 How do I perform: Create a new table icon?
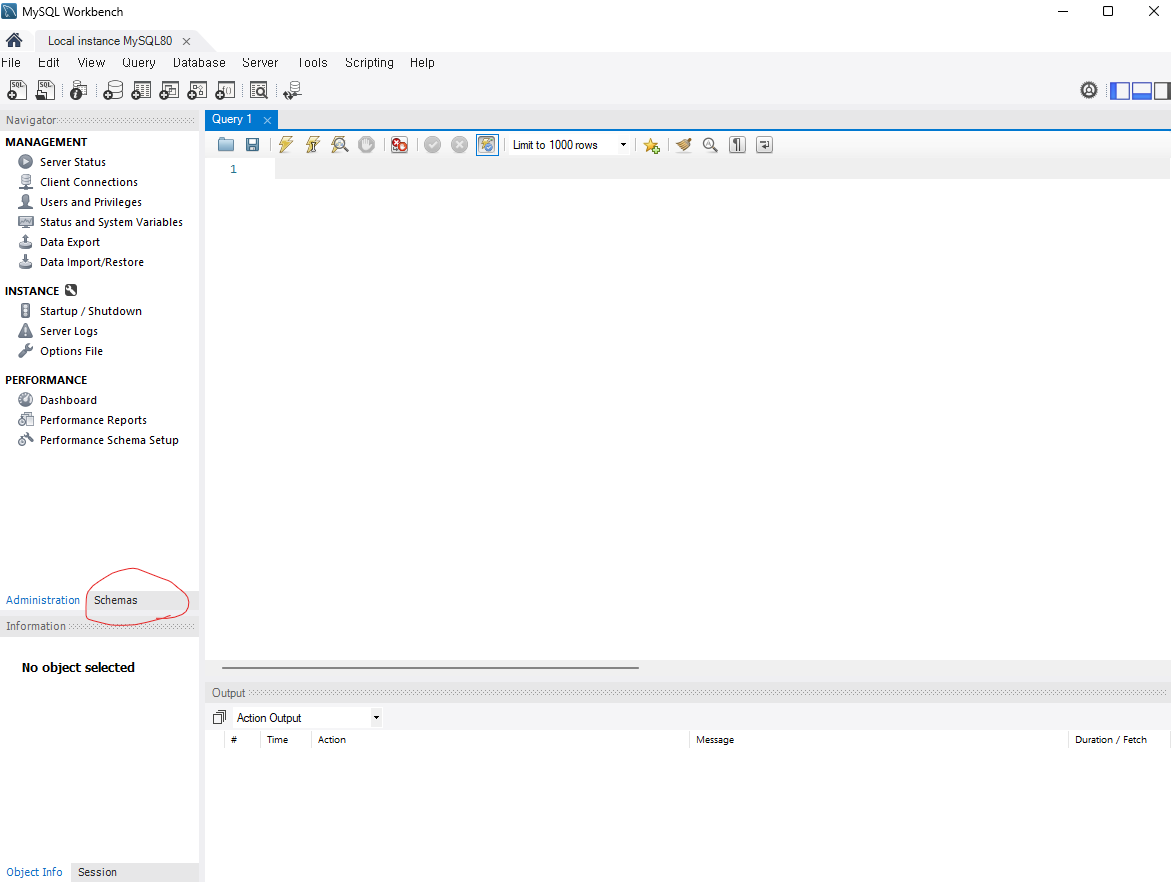pos(141,90)
